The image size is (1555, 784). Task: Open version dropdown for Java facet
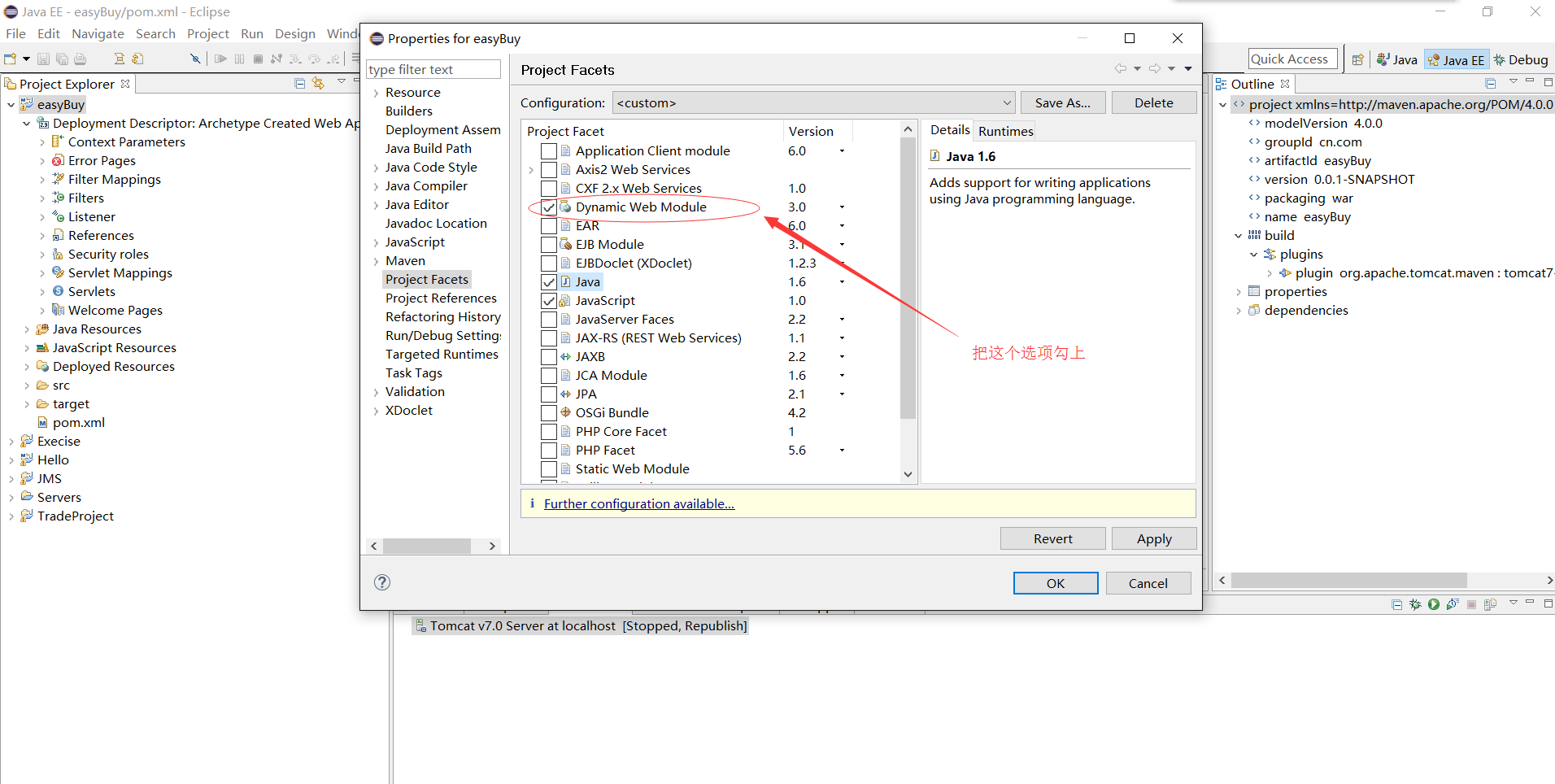click(x=842, y=282)
